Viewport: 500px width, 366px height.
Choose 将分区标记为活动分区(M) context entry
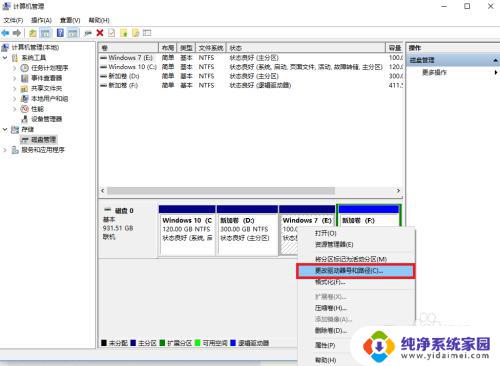pos(356,259)
